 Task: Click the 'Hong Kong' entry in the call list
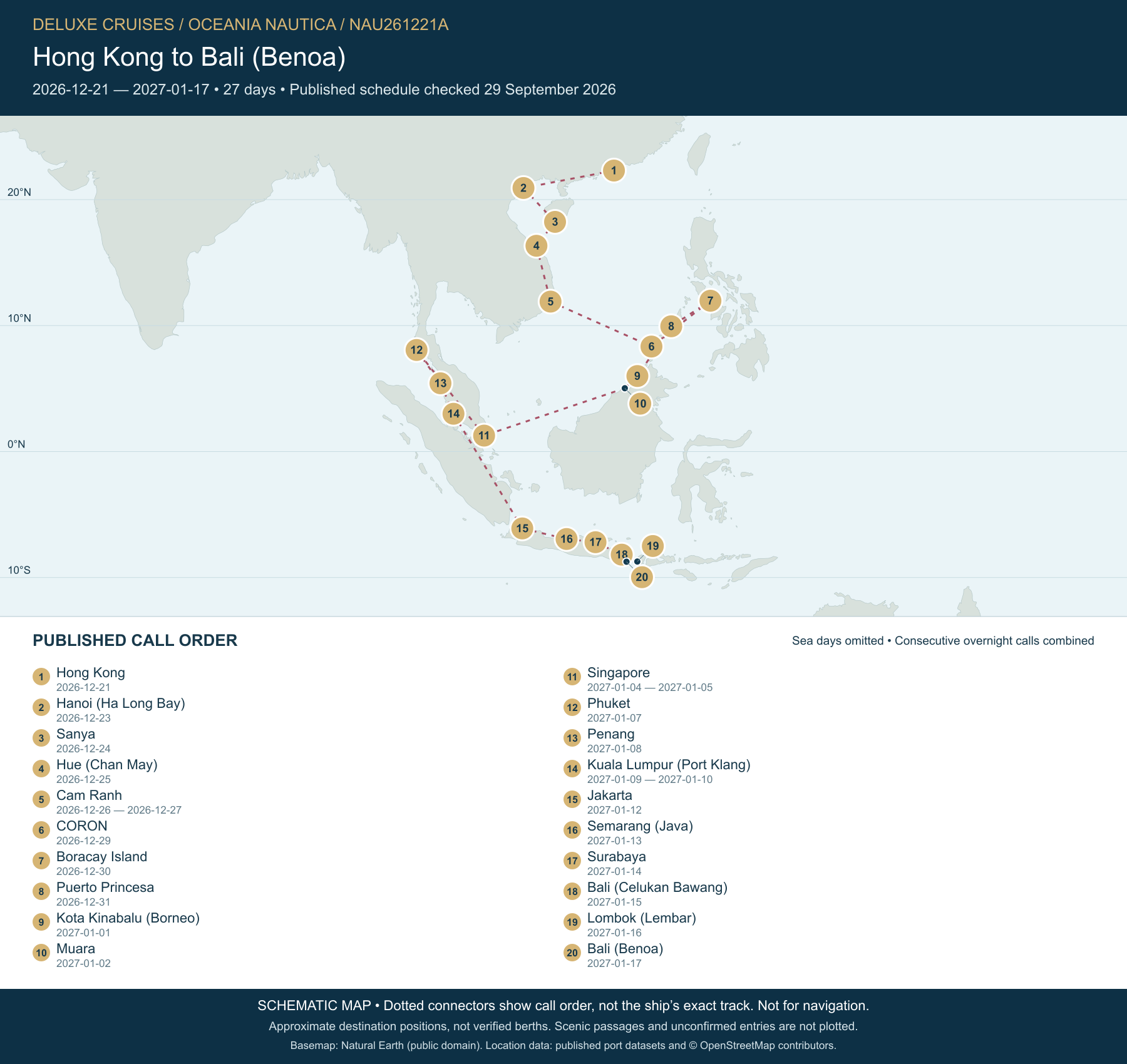(x=91, y=673)
